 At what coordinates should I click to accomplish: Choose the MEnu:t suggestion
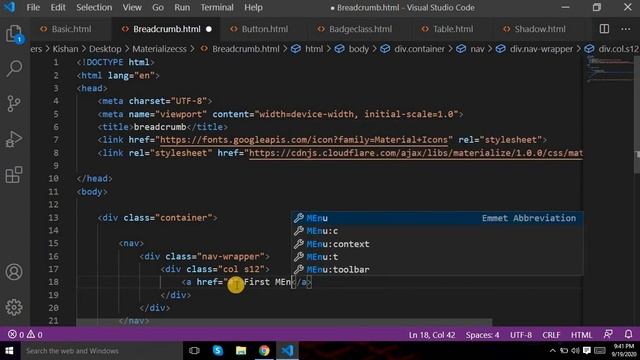437,257
